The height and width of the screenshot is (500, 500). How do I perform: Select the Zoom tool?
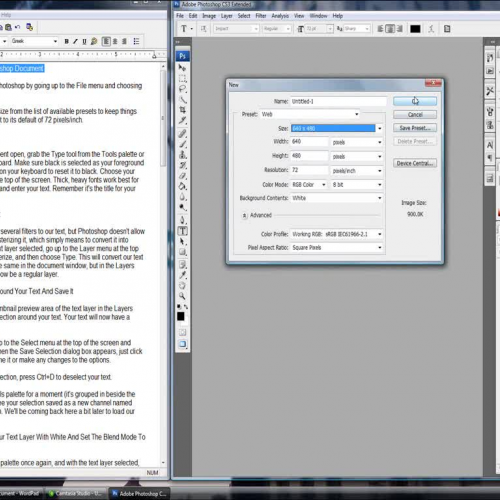[x=182, y=296]
